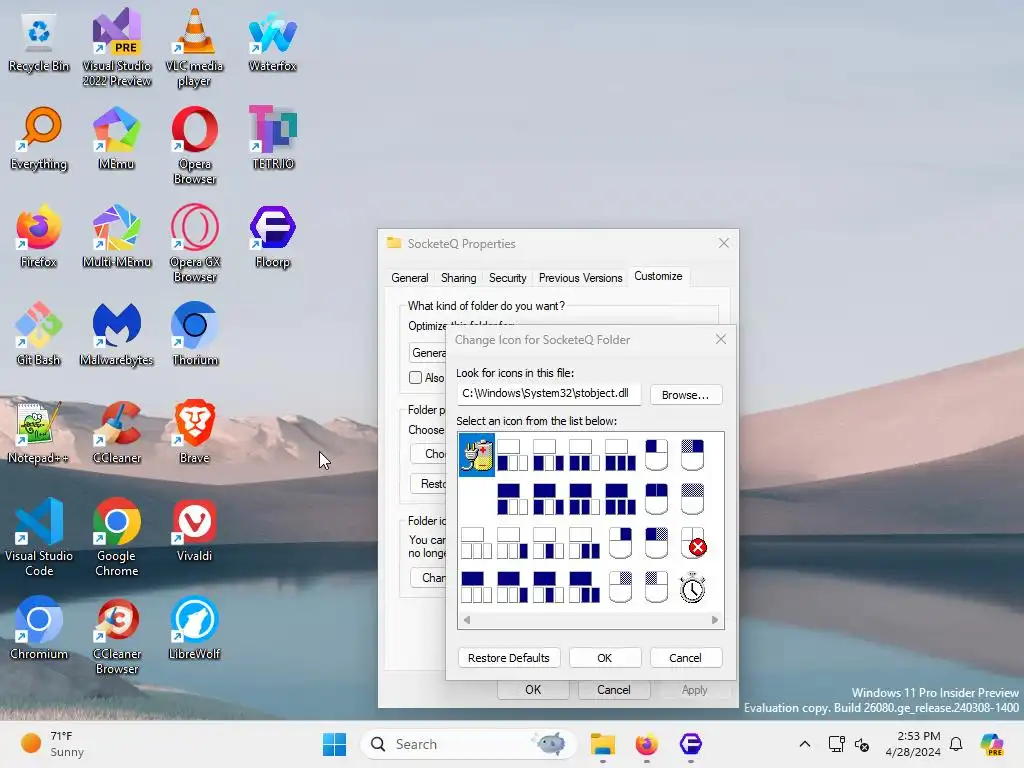The image size is (1024, 768).
Task: Open Floorp from the taskbar
Action: point(690,744)
